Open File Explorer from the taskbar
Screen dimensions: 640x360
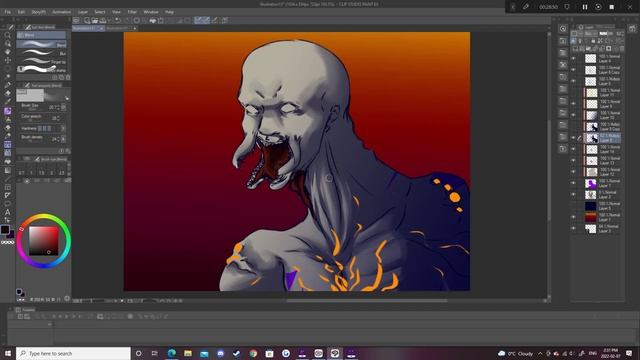click(x=188, y=353)
